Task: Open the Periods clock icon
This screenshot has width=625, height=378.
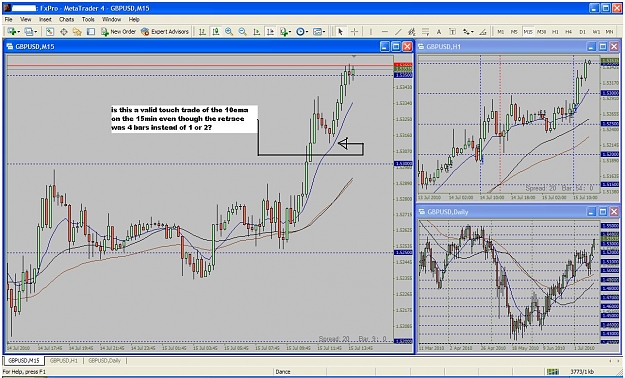Action: click(300, 32)
